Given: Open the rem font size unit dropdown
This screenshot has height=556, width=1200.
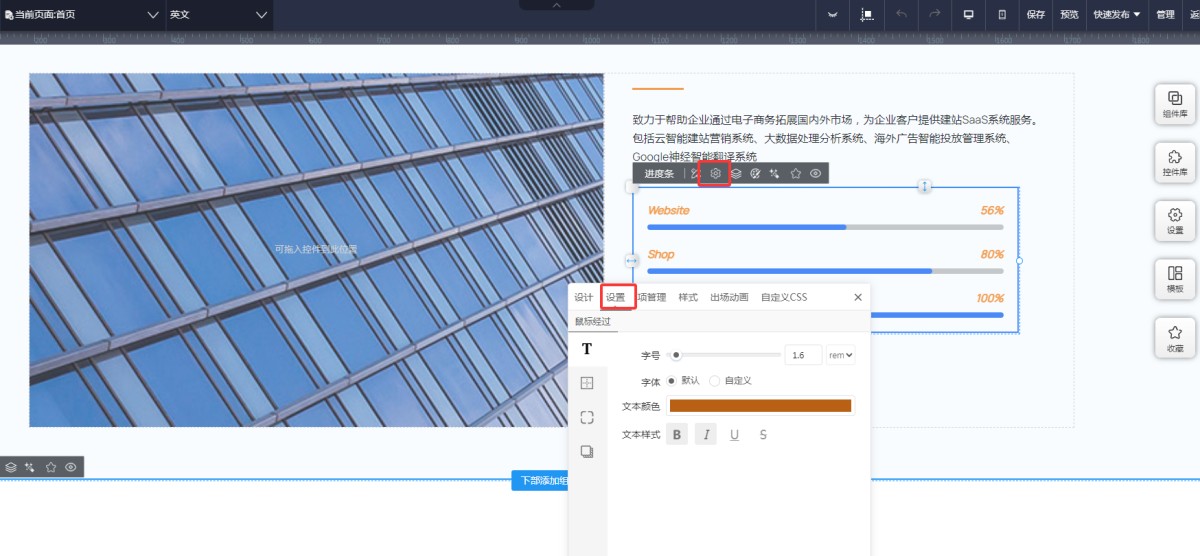Looking at the screenshot, I should pyautogui.click(x=840, y=355).
